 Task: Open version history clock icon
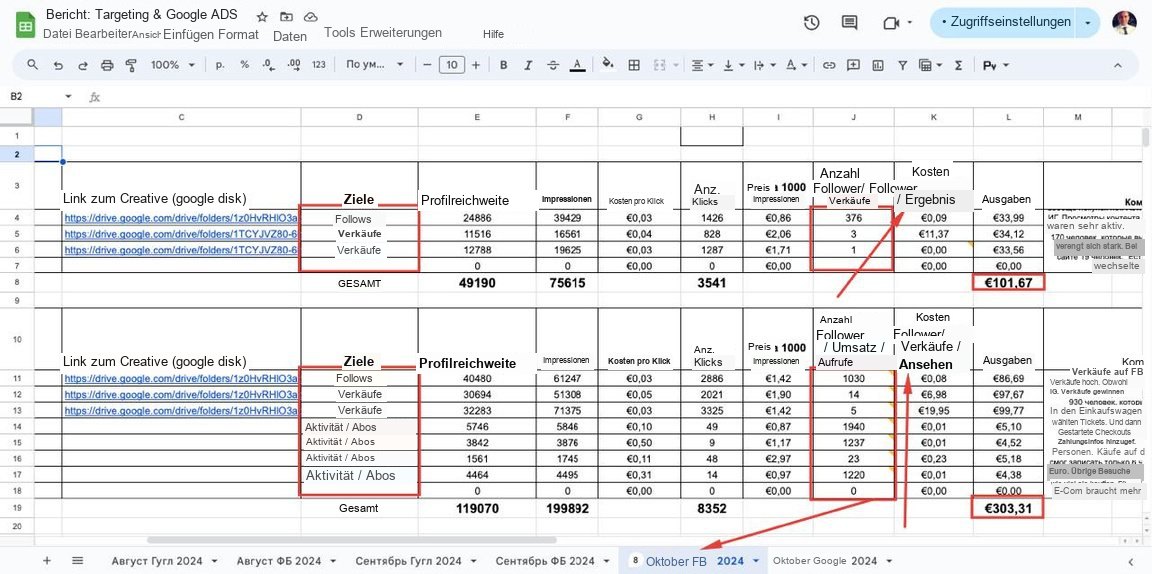811,23
